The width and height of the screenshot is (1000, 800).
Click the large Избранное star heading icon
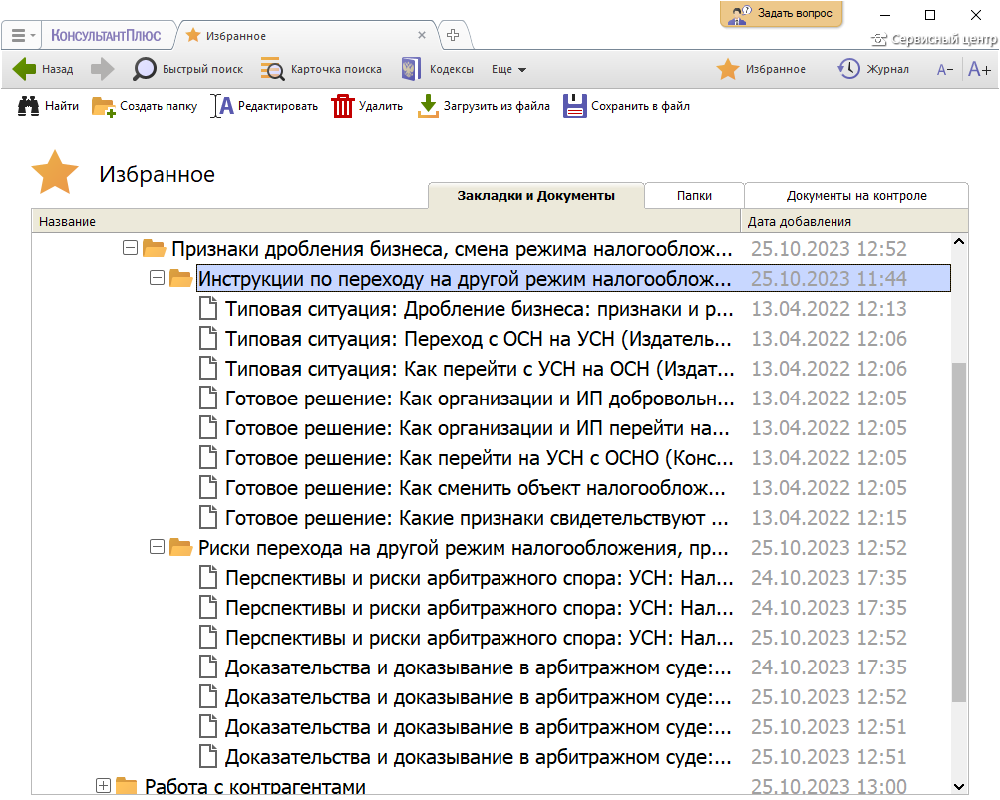(55, 172)
